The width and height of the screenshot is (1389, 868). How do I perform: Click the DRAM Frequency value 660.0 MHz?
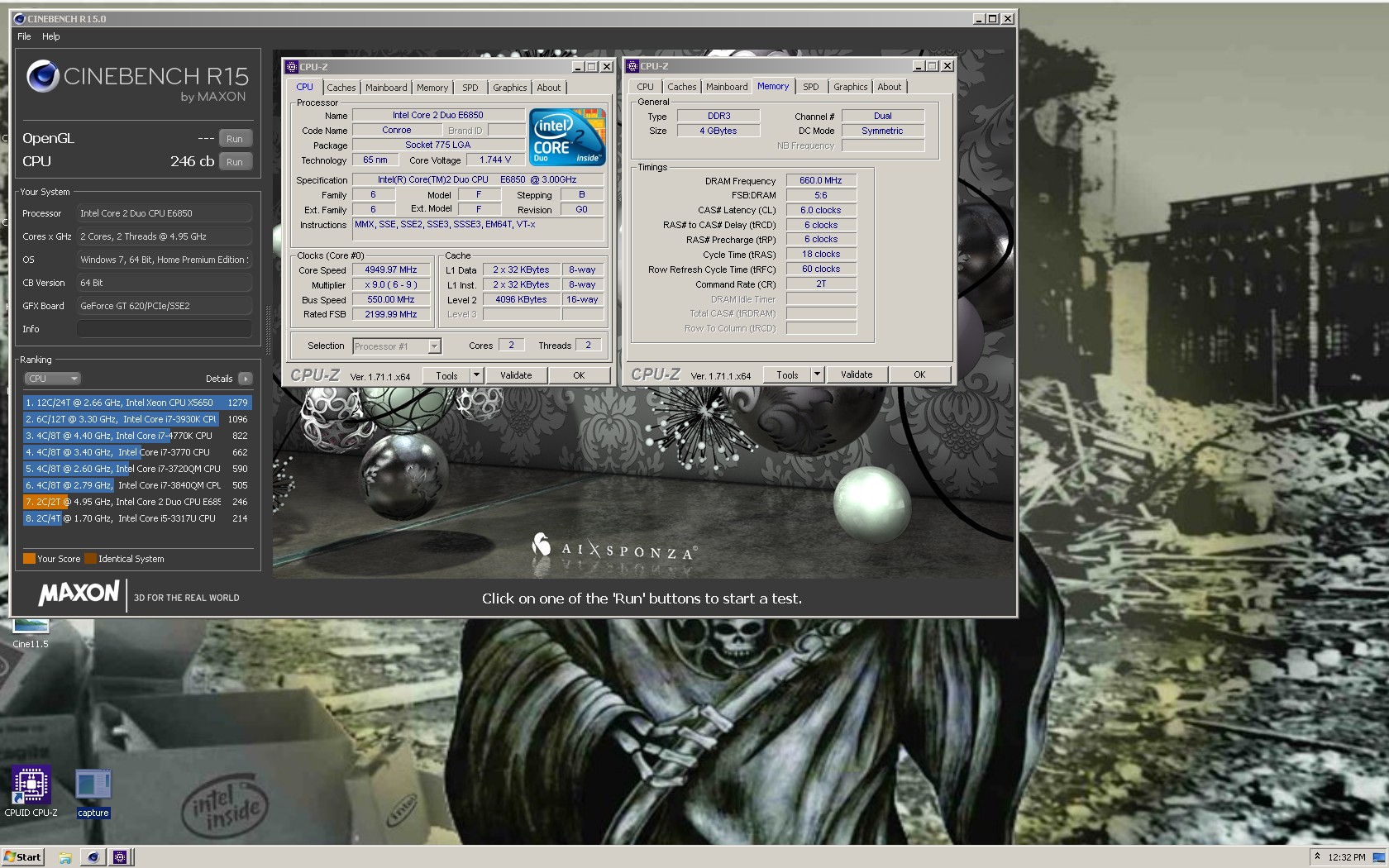[821, 180]
